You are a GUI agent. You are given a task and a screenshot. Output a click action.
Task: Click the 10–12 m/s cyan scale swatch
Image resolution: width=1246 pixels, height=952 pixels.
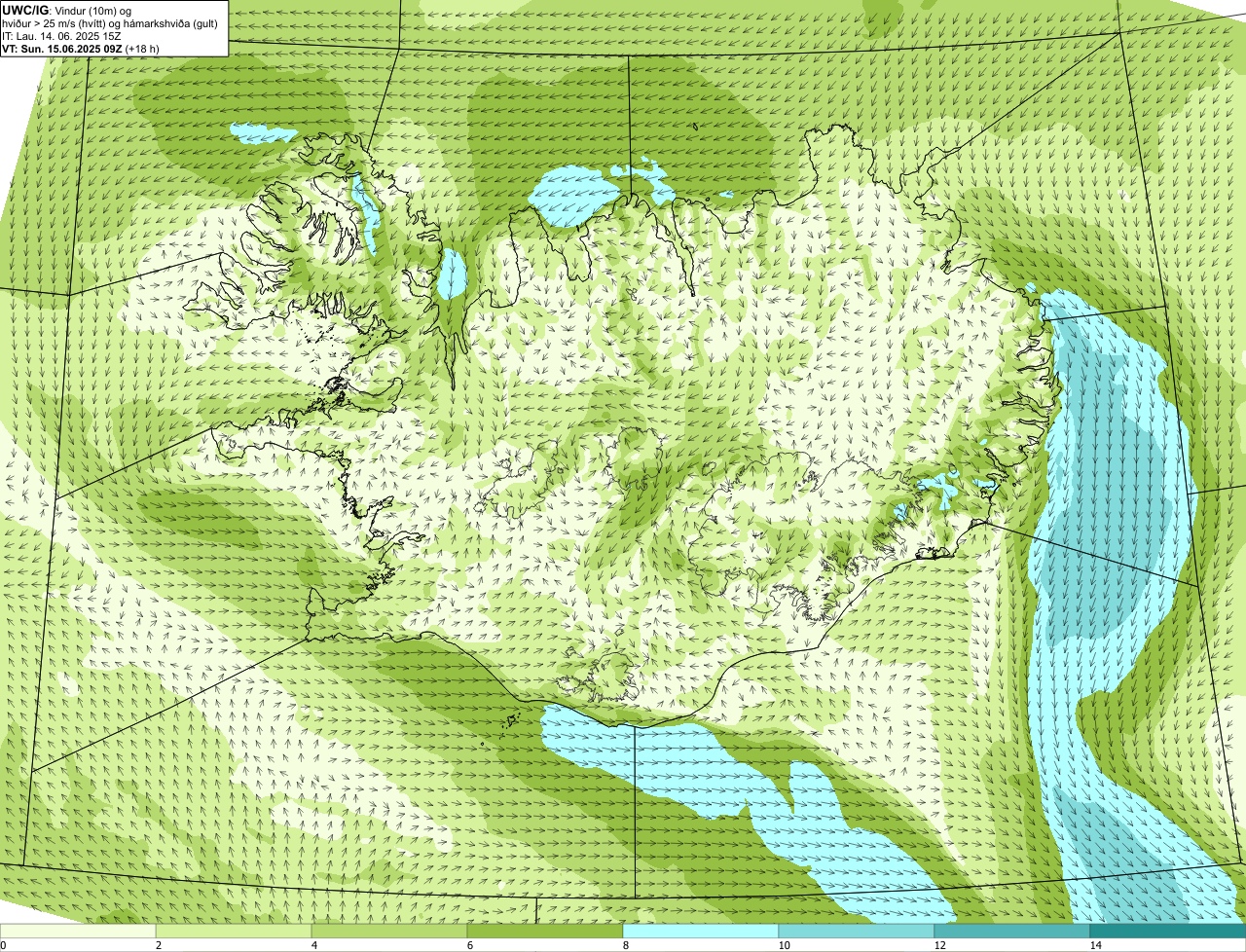click(857, 932)
